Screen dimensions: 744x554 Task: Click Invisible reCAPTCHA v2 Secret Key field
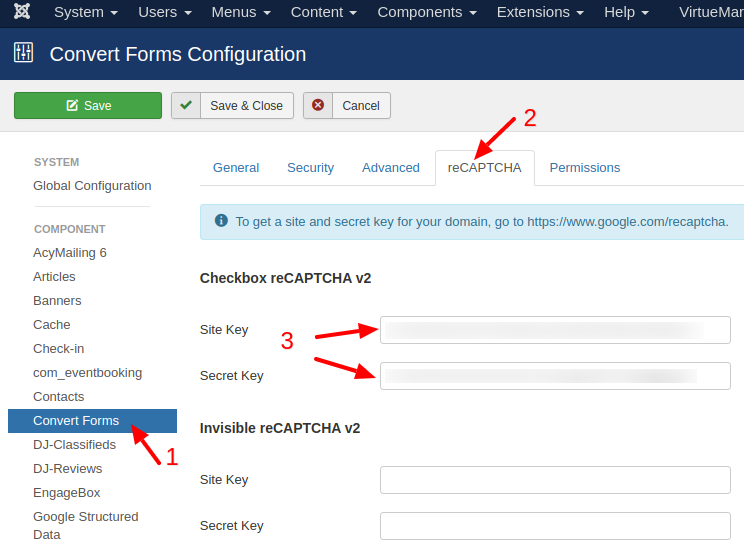tap(555, 526)
